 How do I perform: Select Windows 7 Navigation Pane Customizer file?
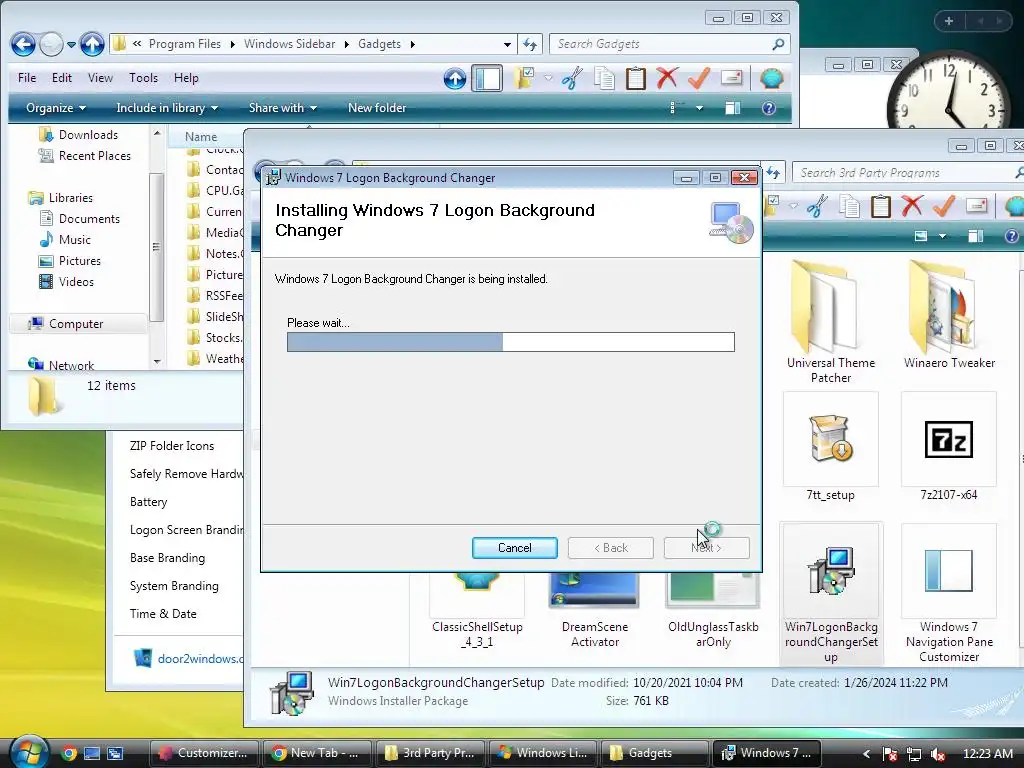949,593
